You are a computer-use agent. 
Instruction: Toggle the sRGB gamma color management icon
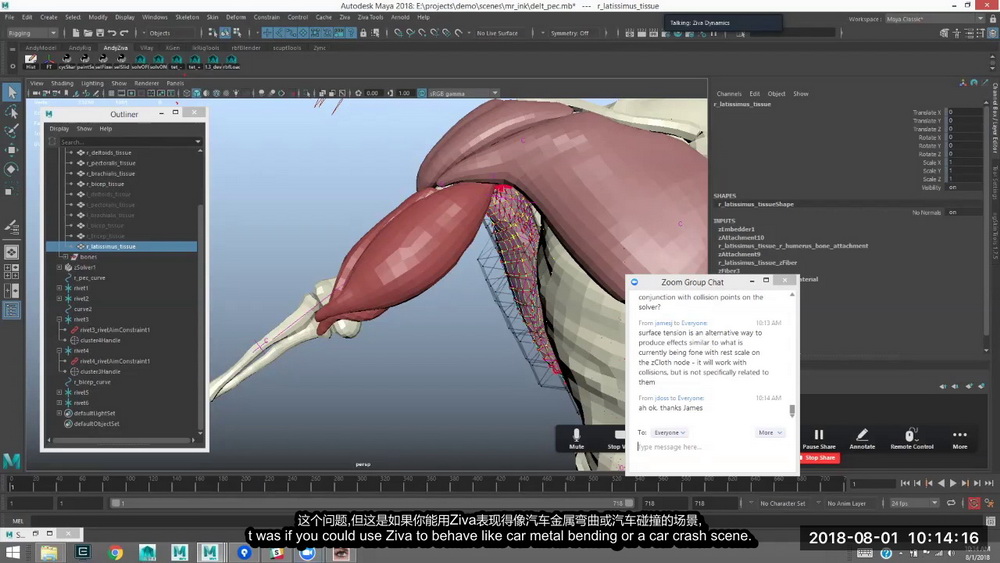422,93
